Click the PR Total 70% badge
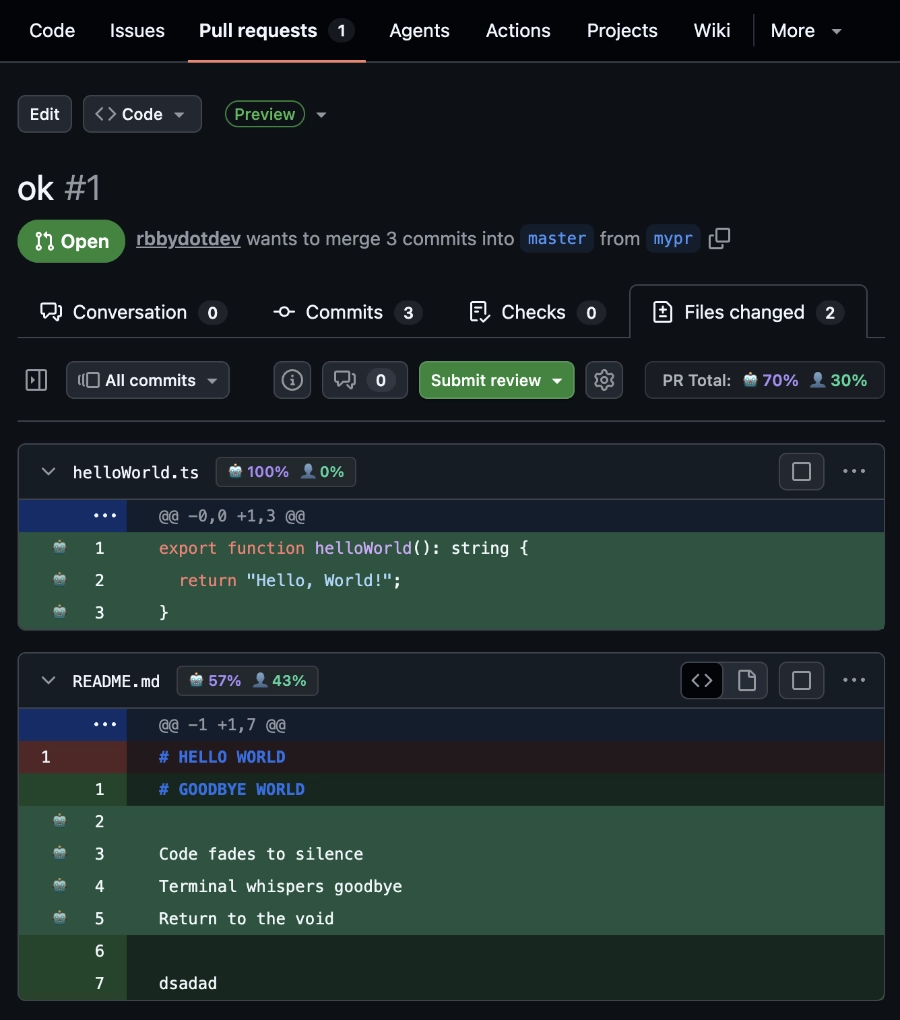The image size is (900, 1020). coord(778,380)
